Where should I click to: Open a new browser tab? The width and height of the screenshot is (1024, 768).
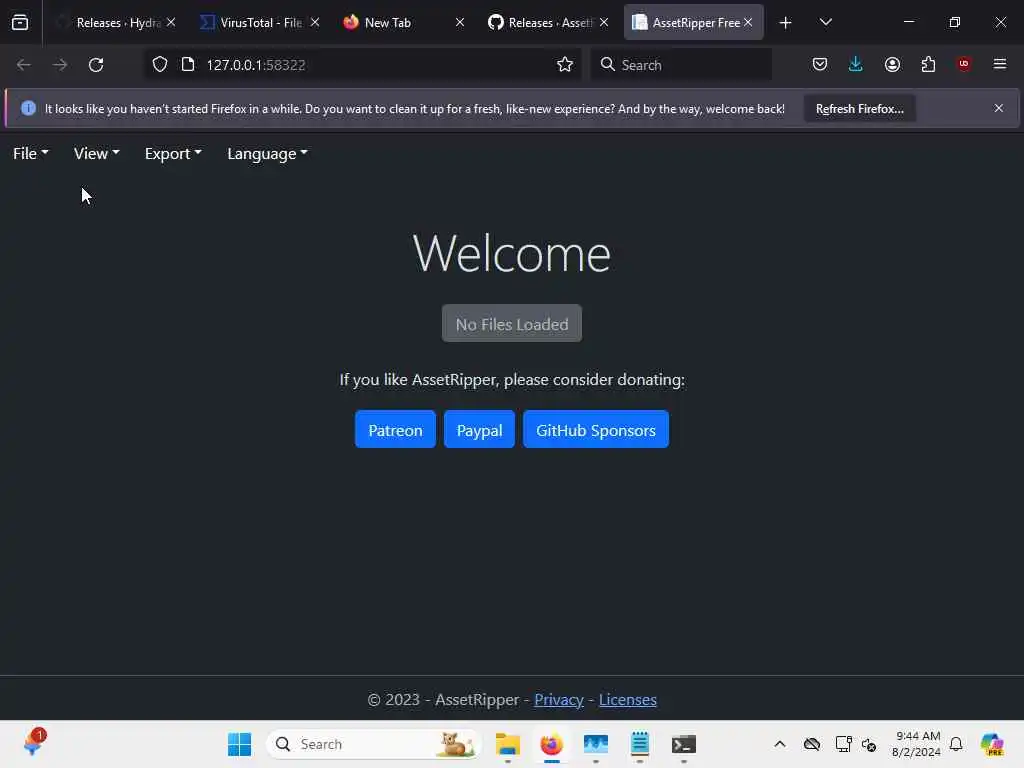[x=786, y=23]
